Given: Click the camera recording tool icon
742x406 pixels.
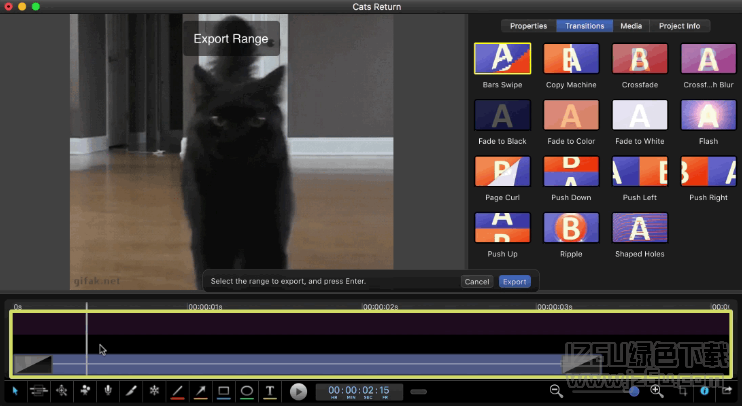Looking at the screenshot, I should (85, 391).
